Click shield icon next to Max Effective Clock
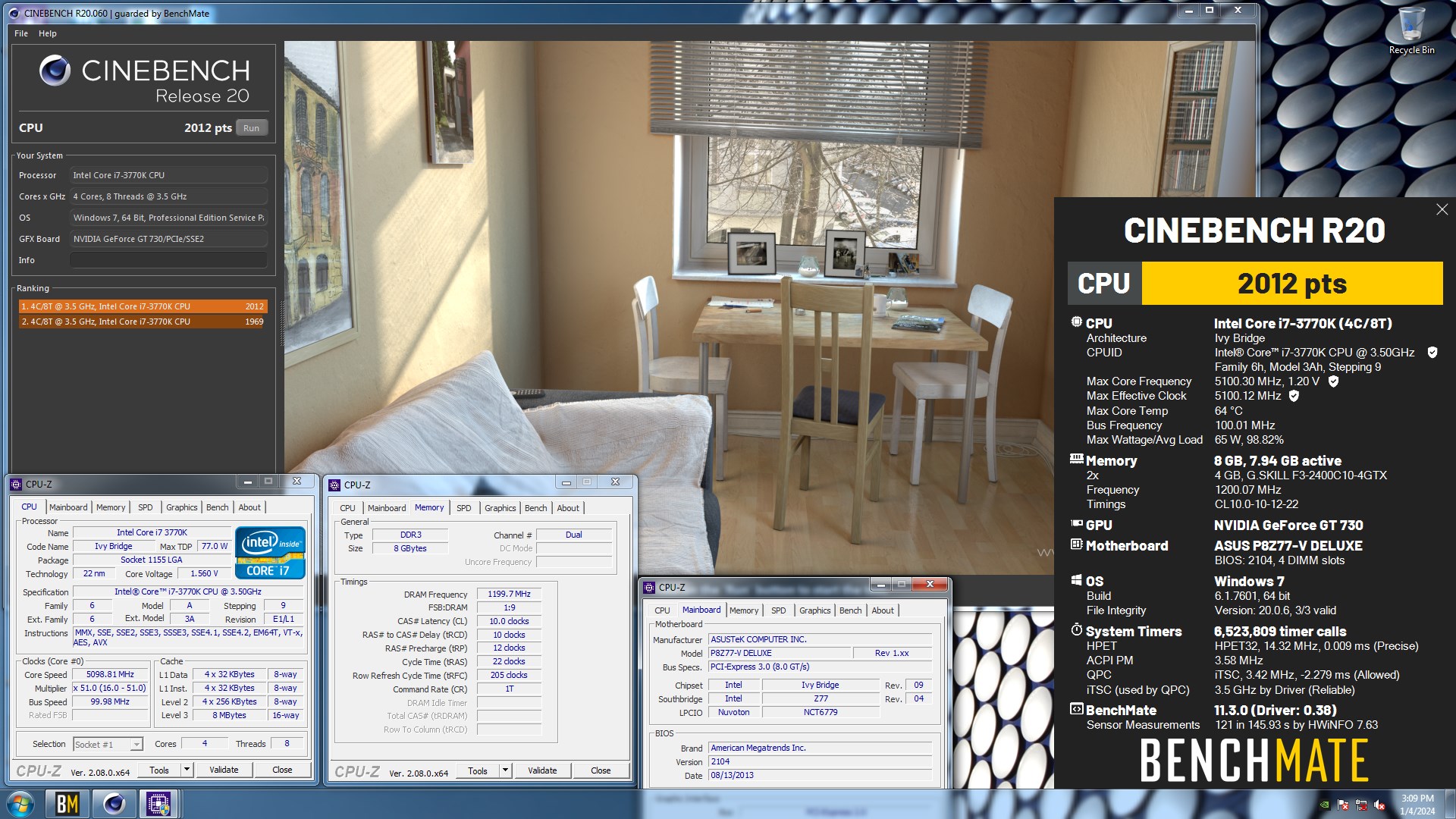 [x=1294, y=395]
